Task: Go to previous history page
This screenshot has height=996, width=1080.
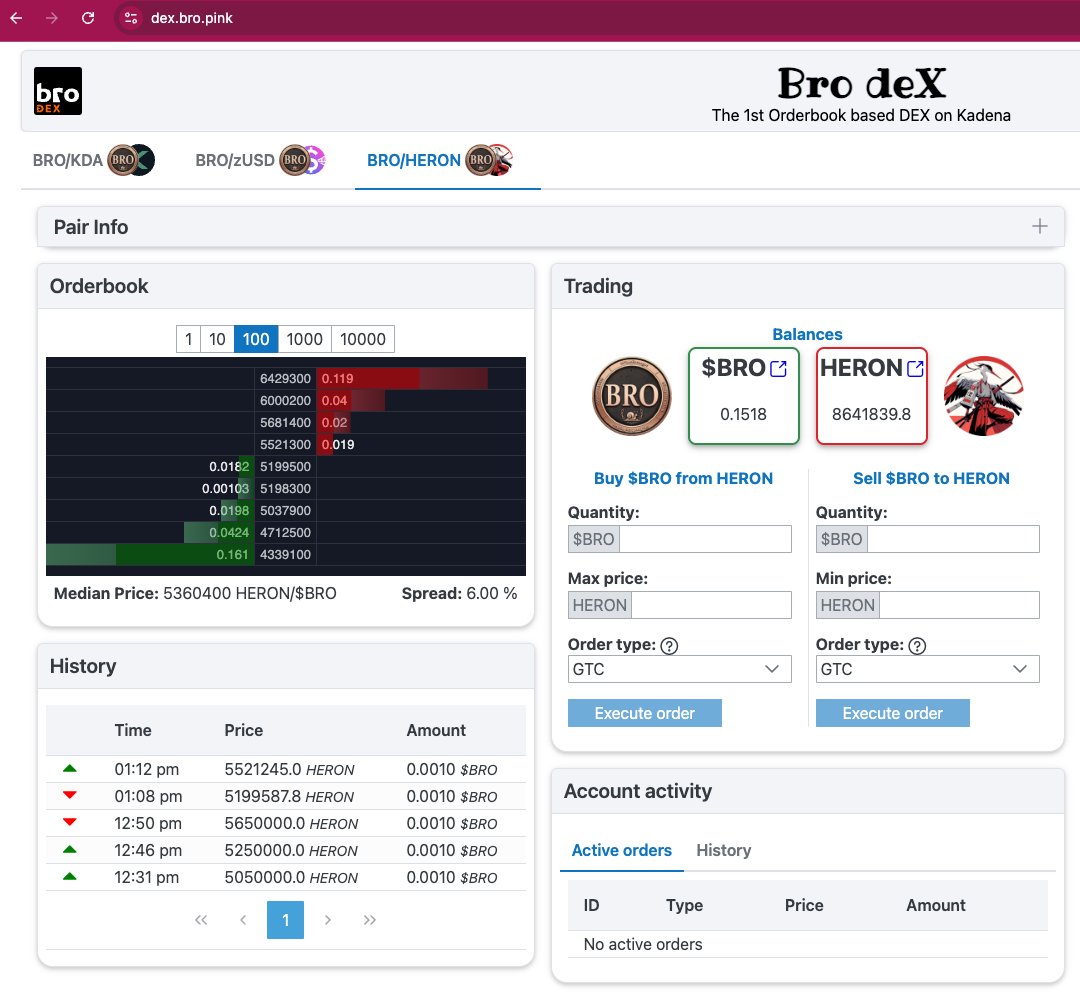Action: point(243,920)
